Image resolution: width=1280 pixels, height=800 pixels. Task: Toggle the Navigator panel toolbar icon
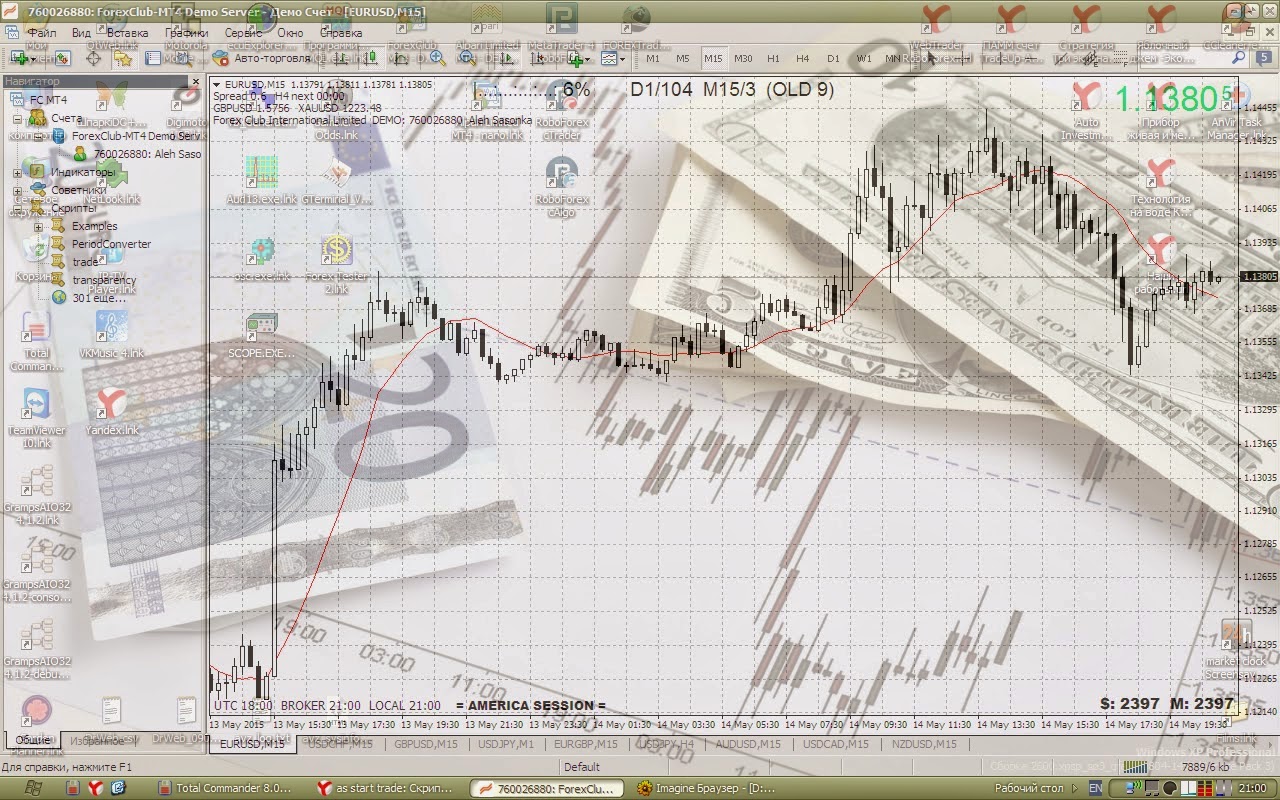(123, 59)
